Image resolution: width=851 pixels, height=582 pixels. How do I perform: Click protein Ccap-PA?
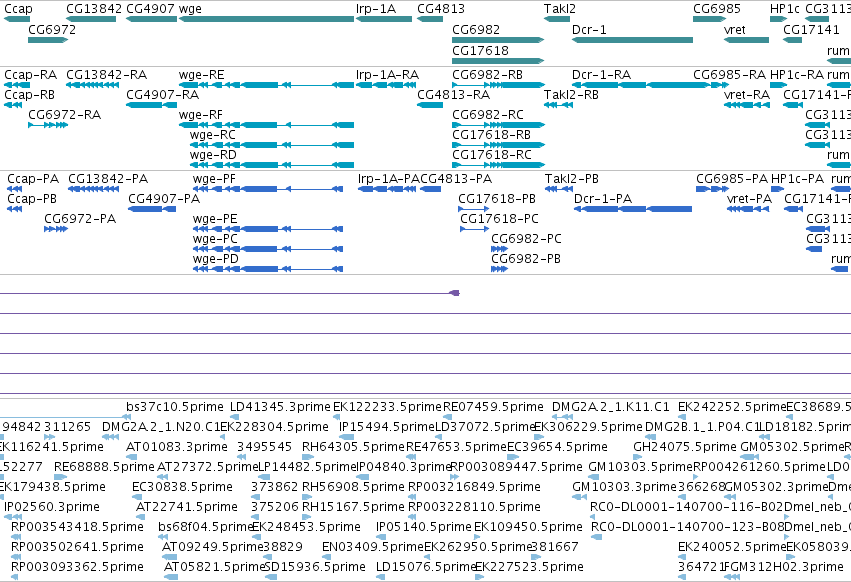15,189
